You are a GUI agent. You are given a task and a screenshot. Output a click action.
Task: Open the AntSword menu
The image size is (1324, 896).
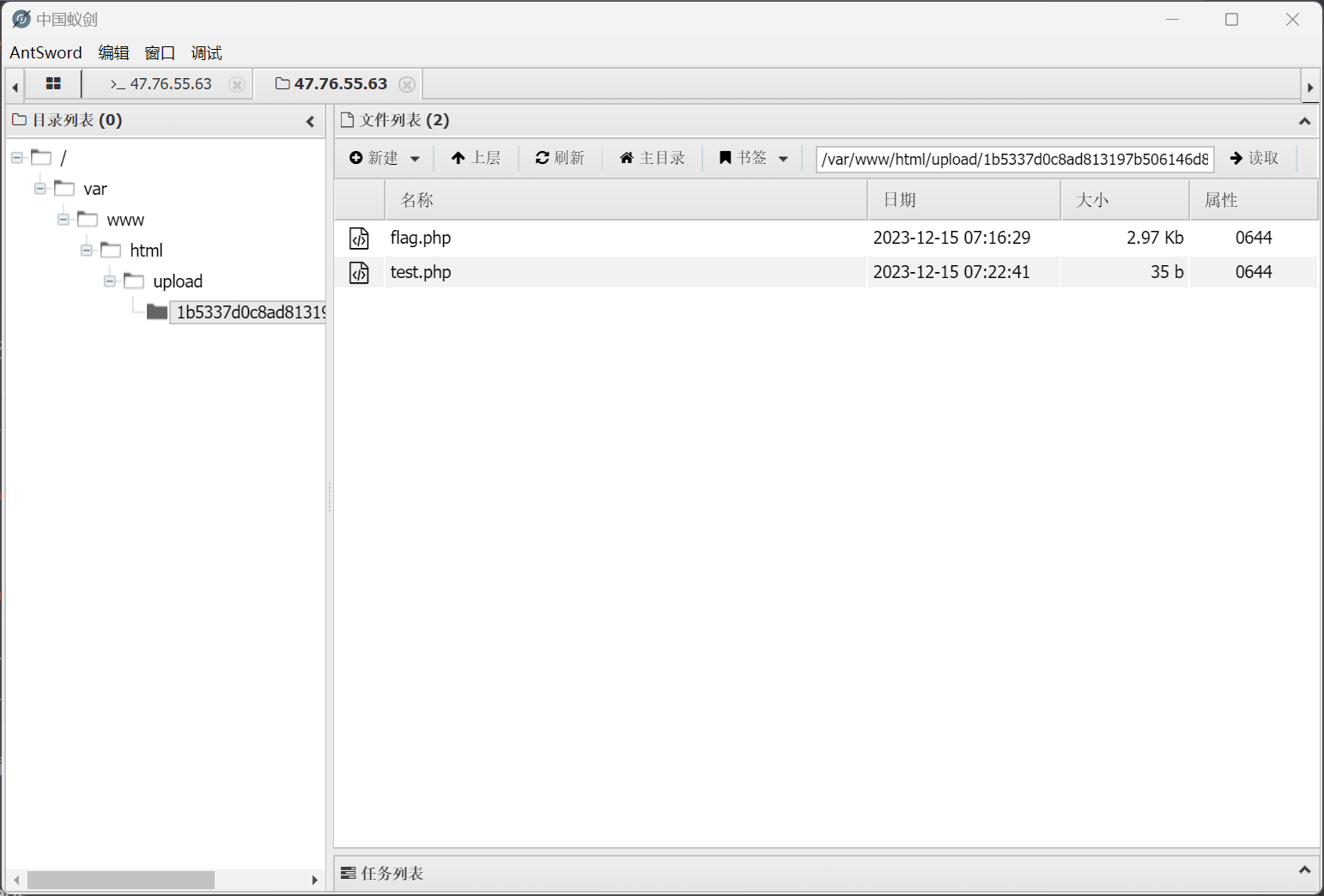click(46, 52)
